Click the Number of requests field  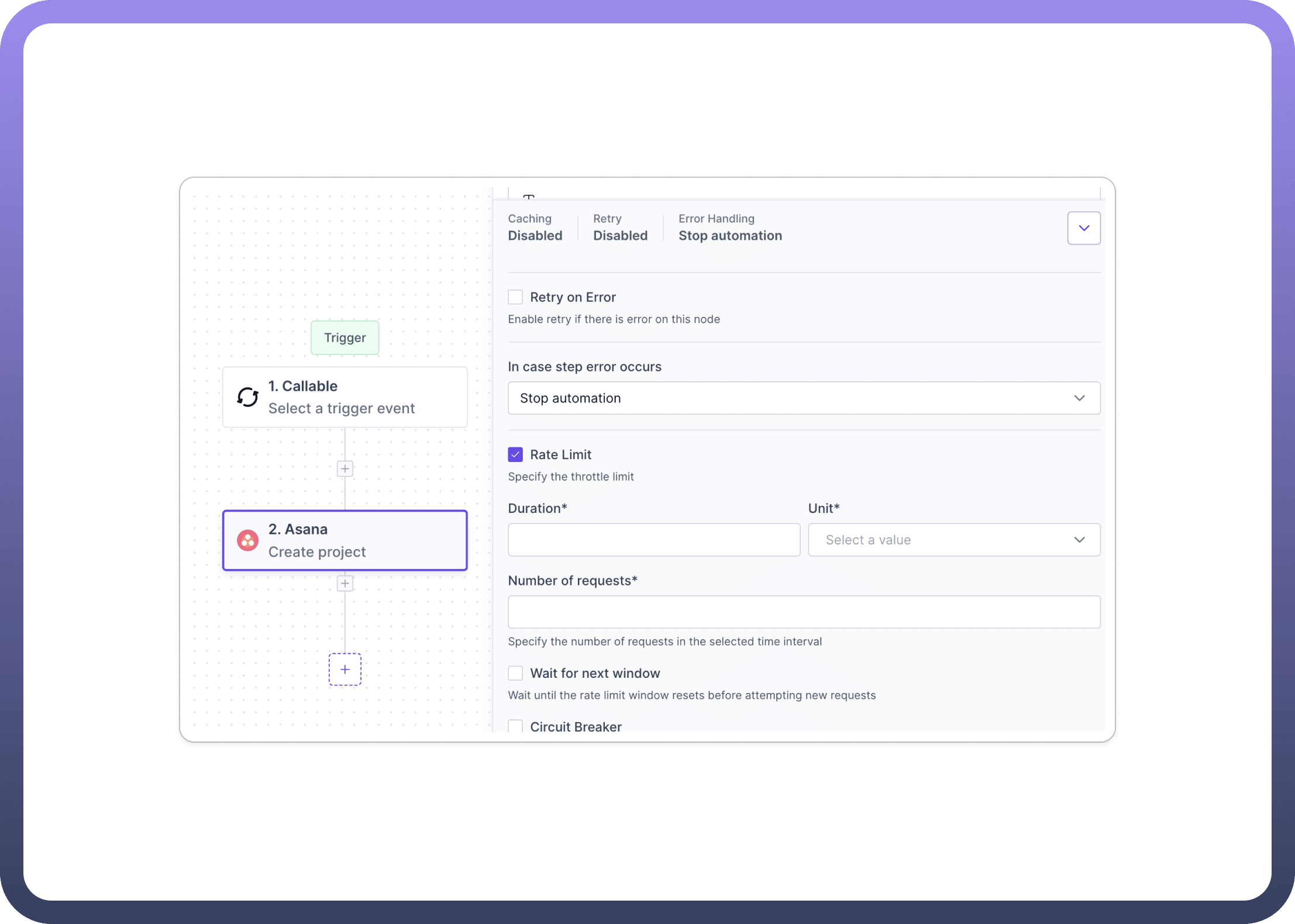click(x=804, y=612)
